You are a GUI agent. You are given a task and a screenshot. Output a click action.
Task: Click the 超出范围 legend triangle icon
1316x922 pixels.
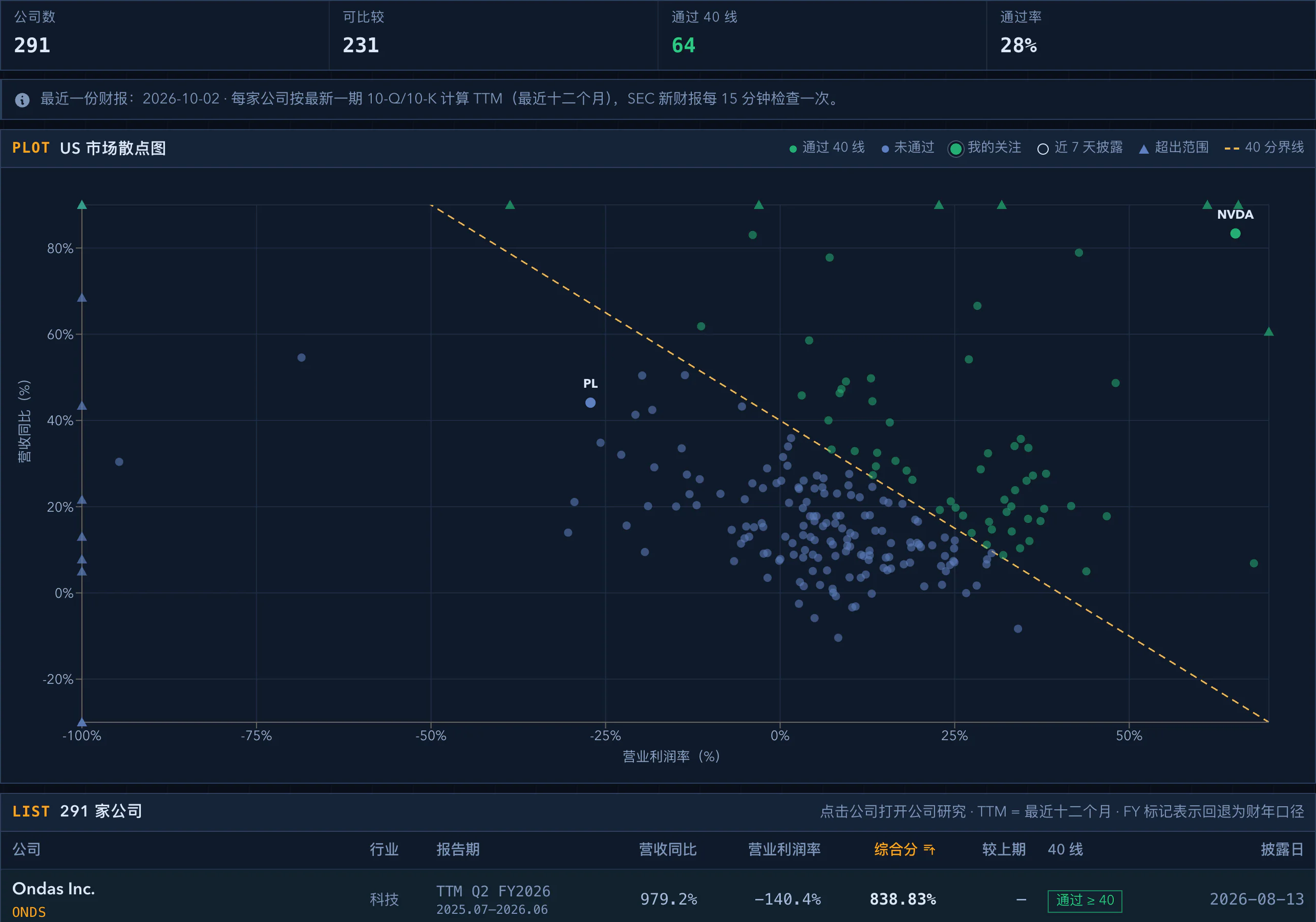[x=1143, y=149]
